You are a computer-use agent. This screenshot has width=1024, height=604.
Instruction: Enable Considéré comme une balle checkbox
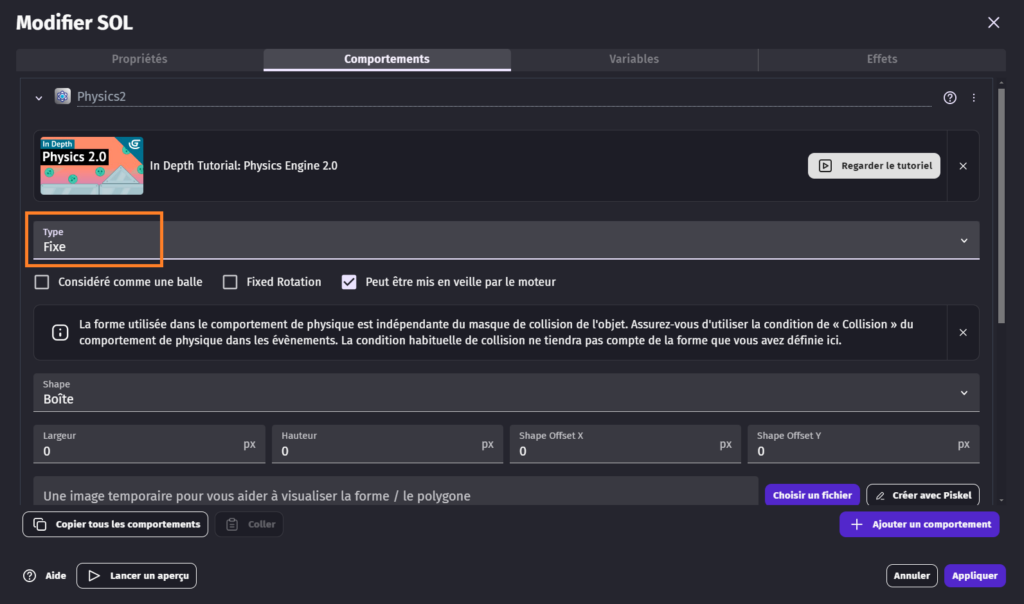[x=42, y=282]
